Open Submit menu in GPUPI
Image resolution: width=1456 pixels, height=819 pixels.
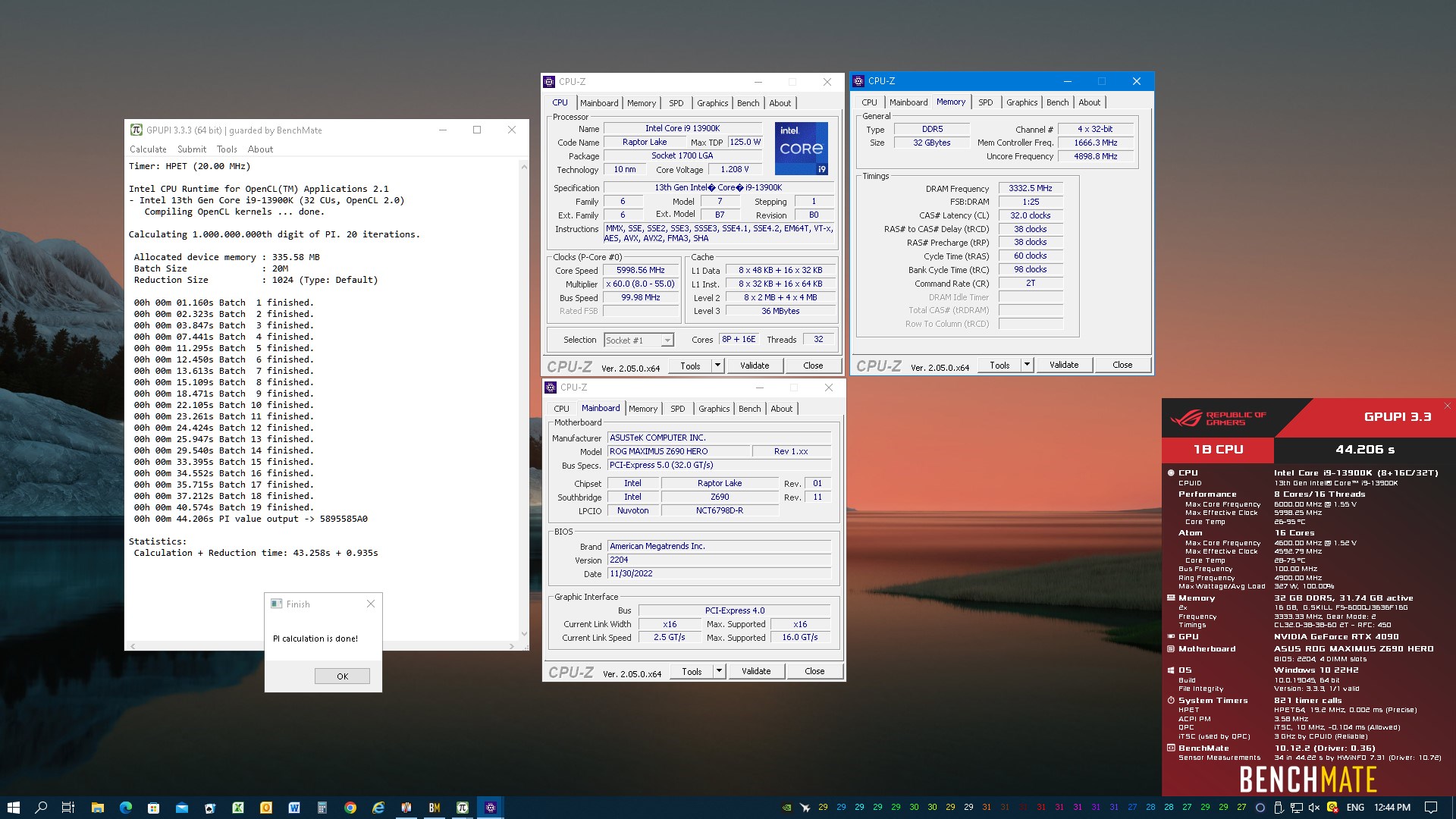coord(192,149)
